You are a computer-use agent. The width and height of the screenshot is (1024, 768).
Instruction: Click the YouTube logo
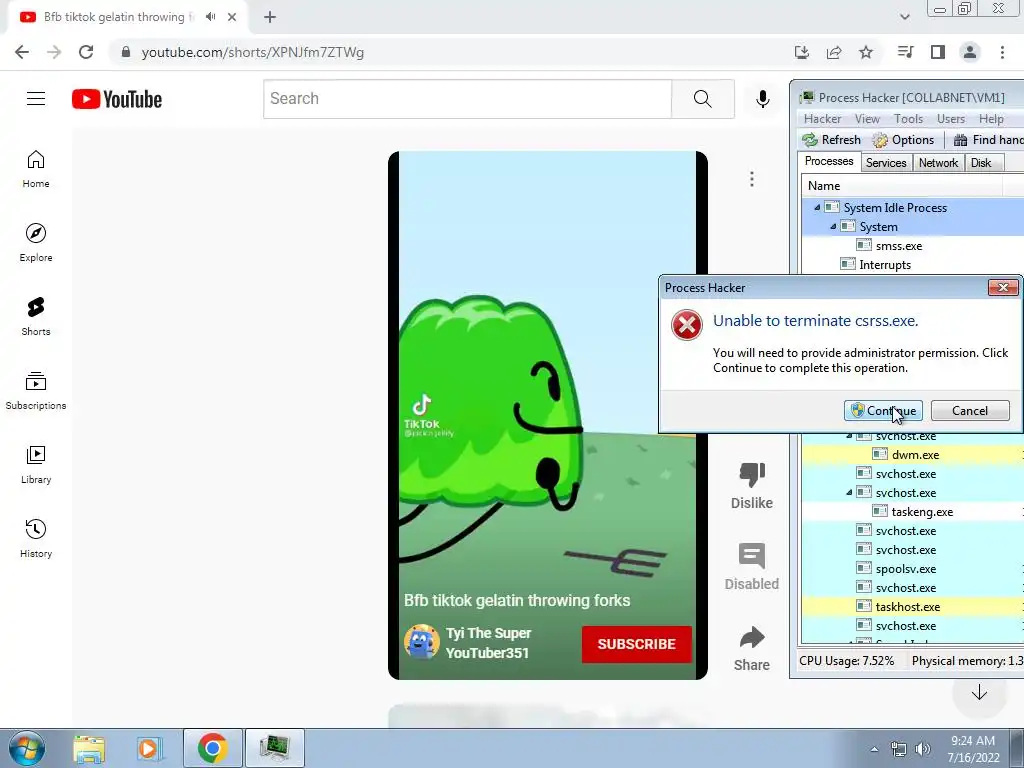tap(117, 99)
